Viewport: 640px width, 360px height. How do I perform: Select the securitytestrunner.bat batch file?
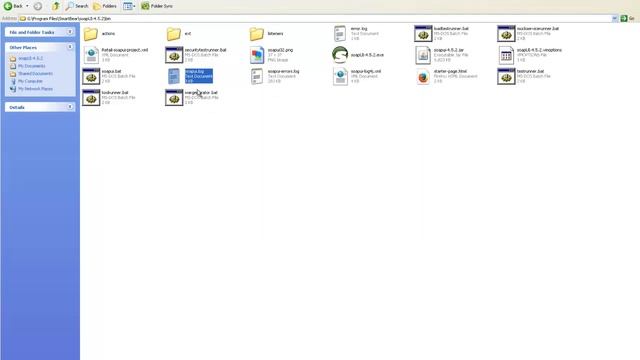[196, 55]
